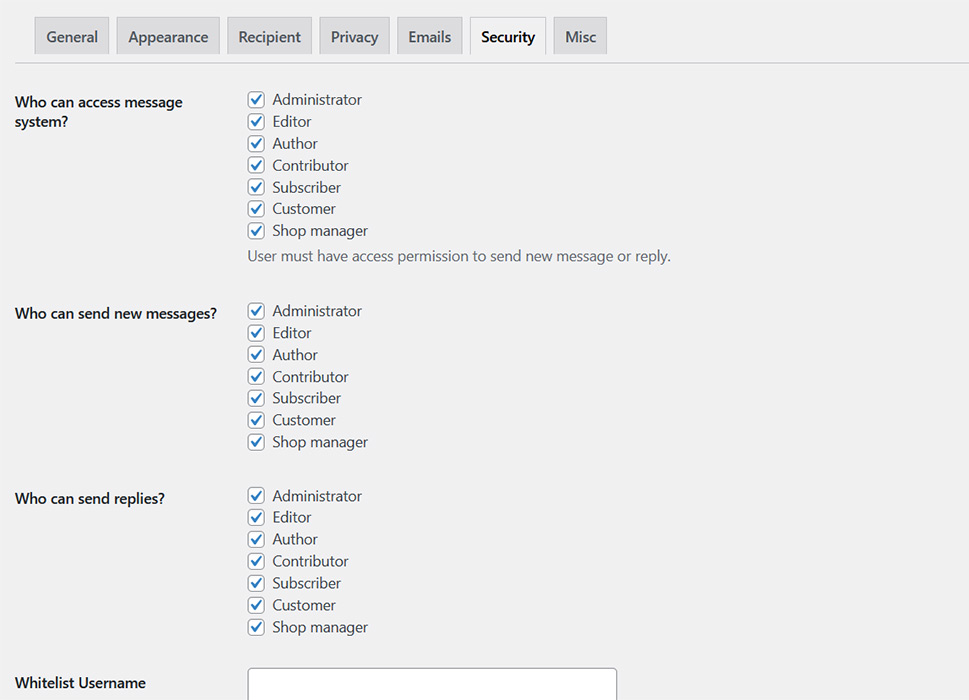
Task: Open the General settings tab
Action: click(72, 36)
